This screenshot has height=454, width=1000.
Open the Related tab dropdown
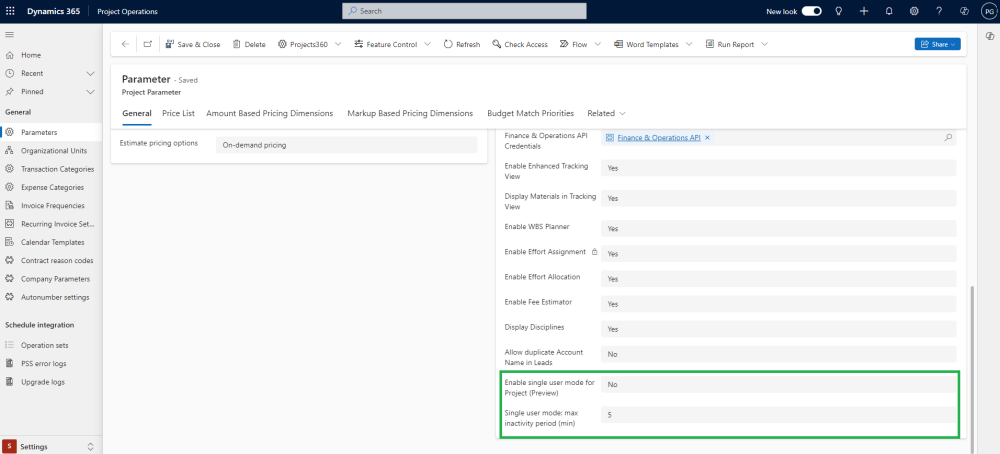[607, 114]
